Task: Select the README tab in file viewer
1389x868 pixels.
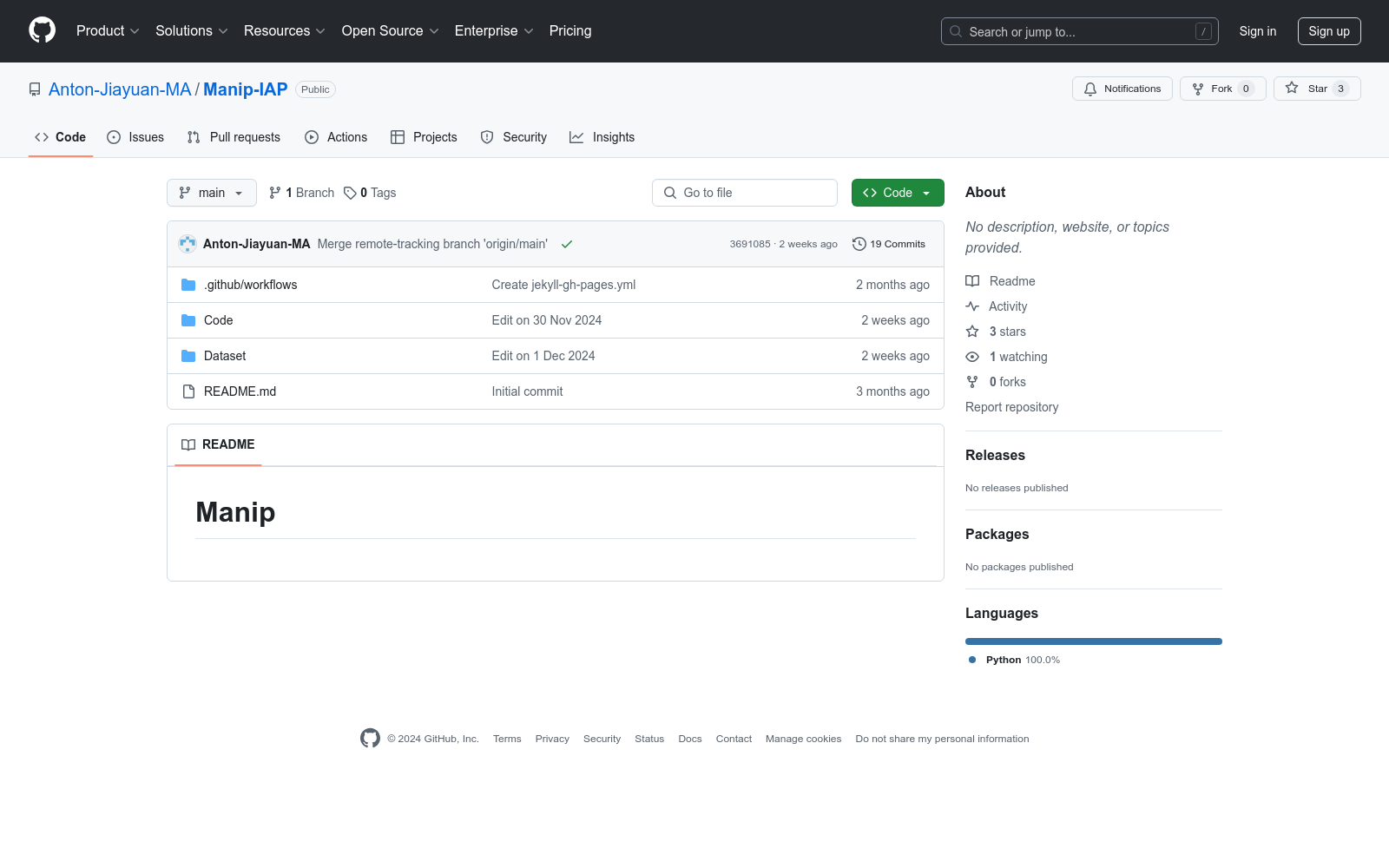Action: 218,444
